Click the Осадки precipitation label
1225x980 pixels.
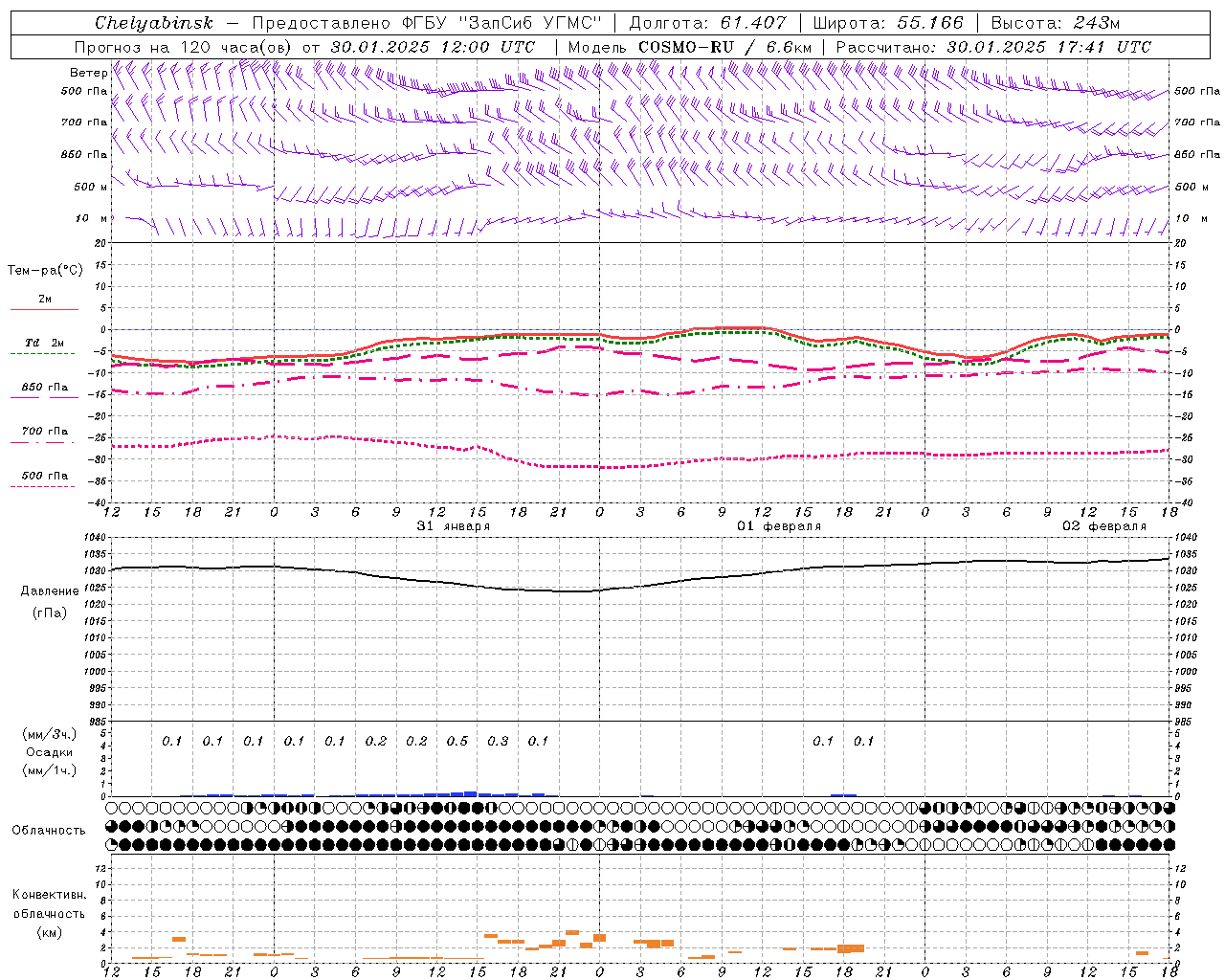[50, 752]
